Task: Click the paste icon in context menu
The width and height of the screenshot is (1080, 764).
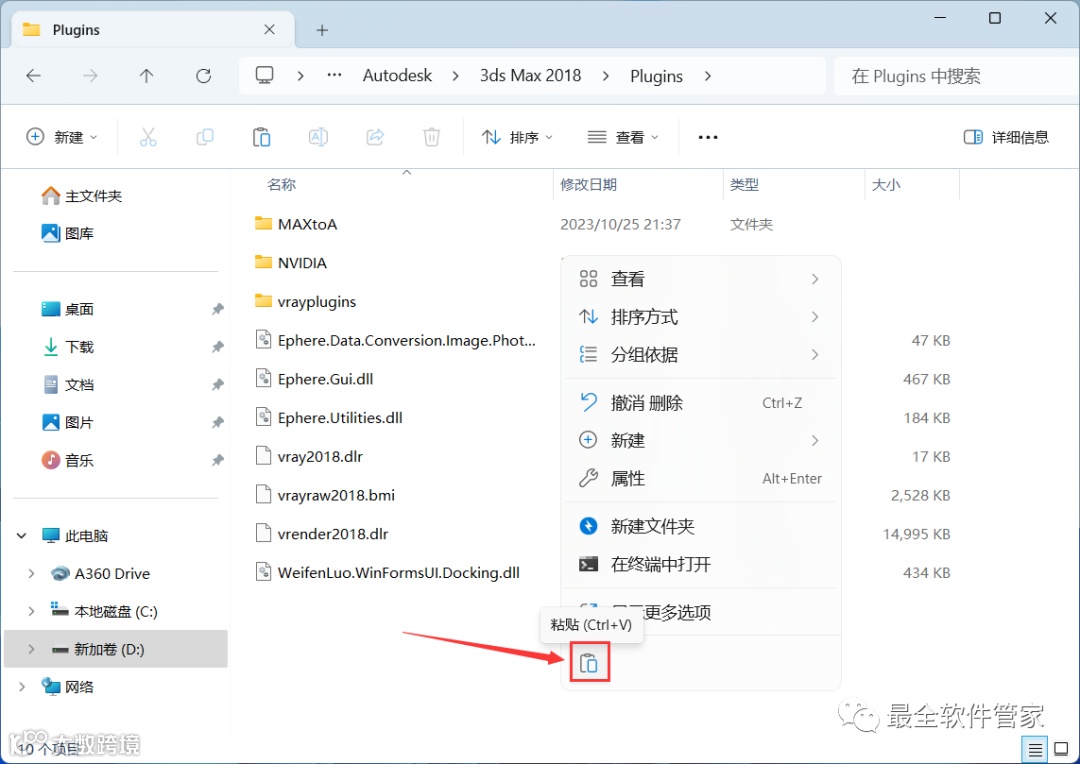Action: pyautogui.click(x=589, y=663)
